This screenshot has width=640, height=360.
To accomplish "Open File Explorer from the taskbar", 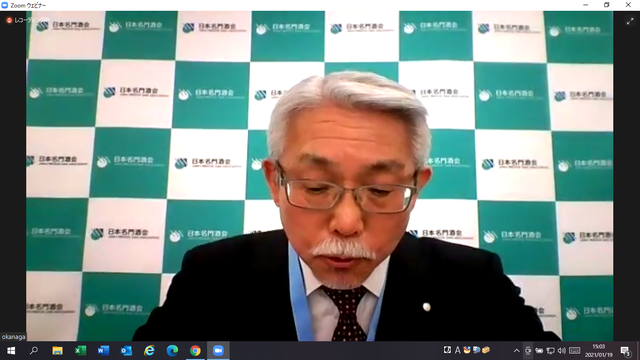I will click(x=57, y=351).
